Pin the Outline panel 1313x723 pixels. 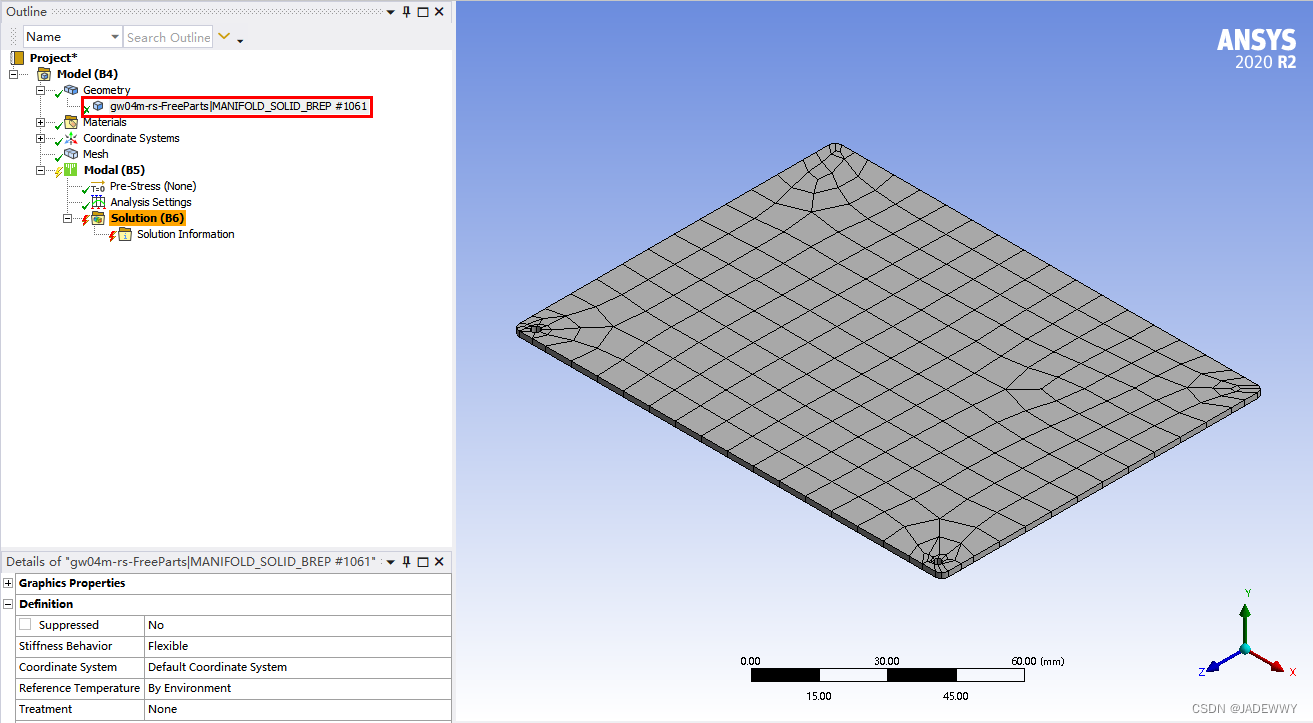(404, 11)
